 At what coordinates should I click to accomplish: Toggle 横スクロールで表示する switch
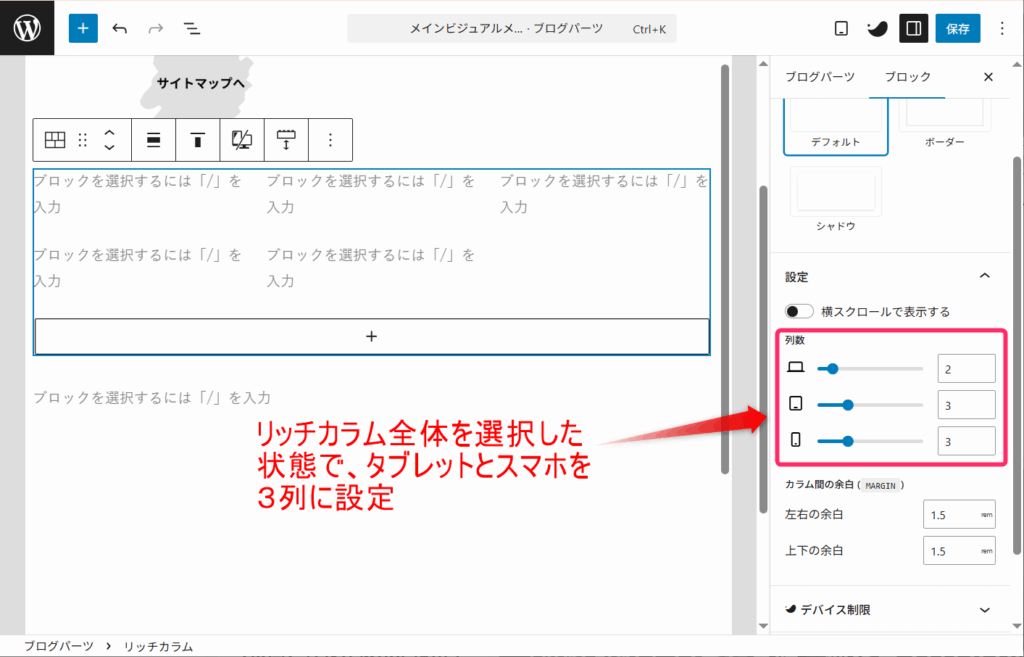point(799,312)
